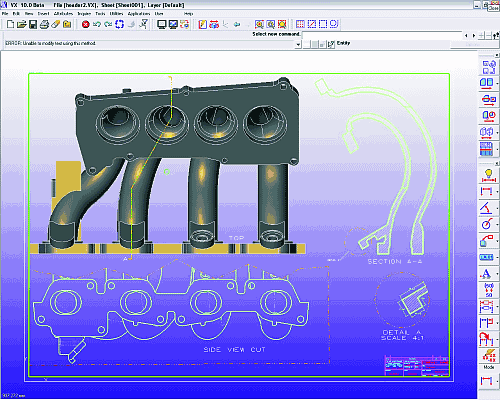Open the Utilities menu

point(116,14)
